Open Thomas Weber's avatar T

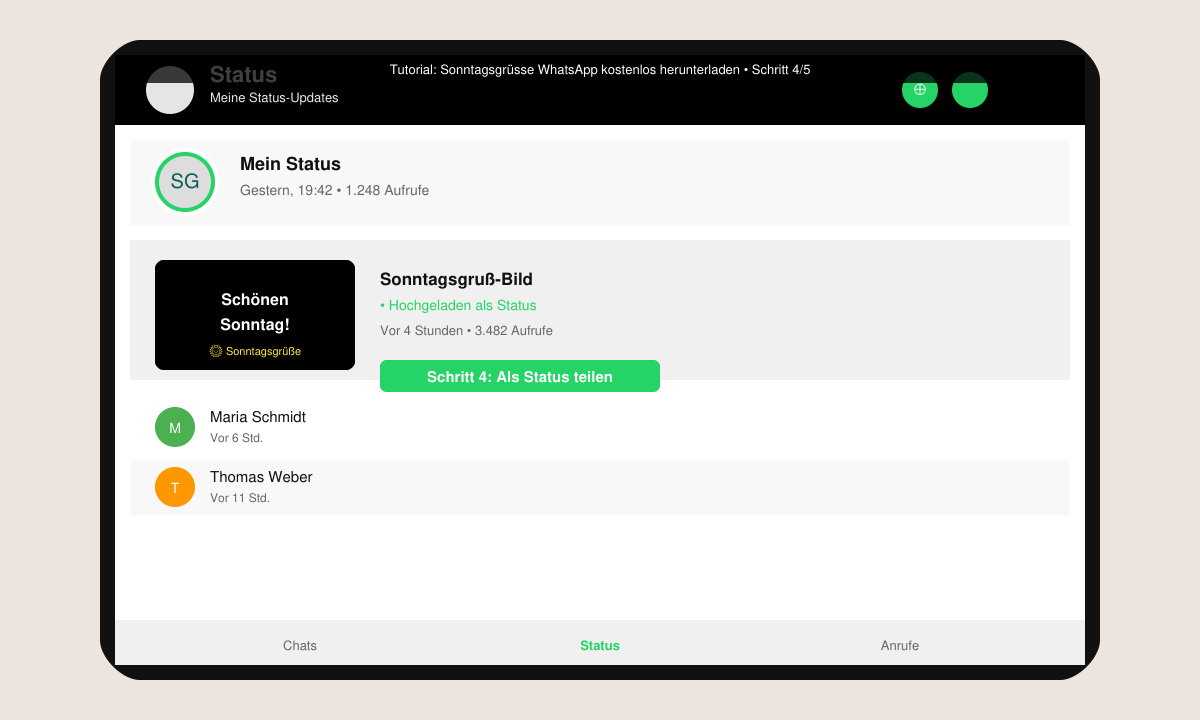(175, 487)
